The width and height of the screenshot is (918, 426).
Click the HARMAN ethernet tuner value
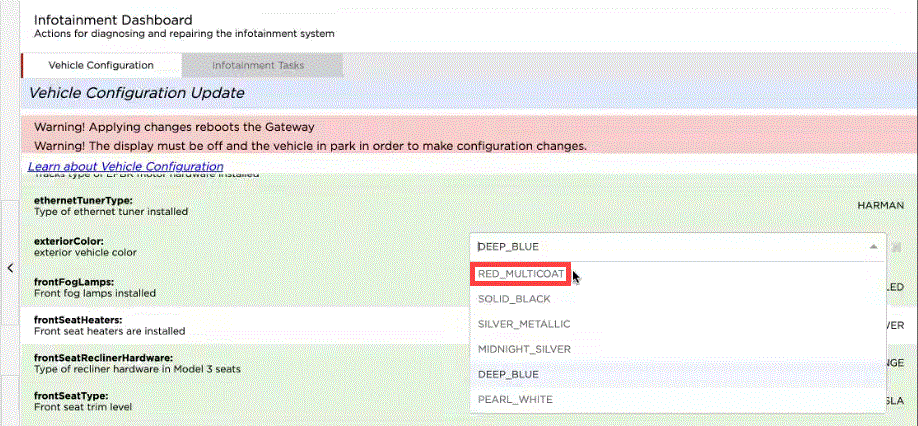point(880,204)
